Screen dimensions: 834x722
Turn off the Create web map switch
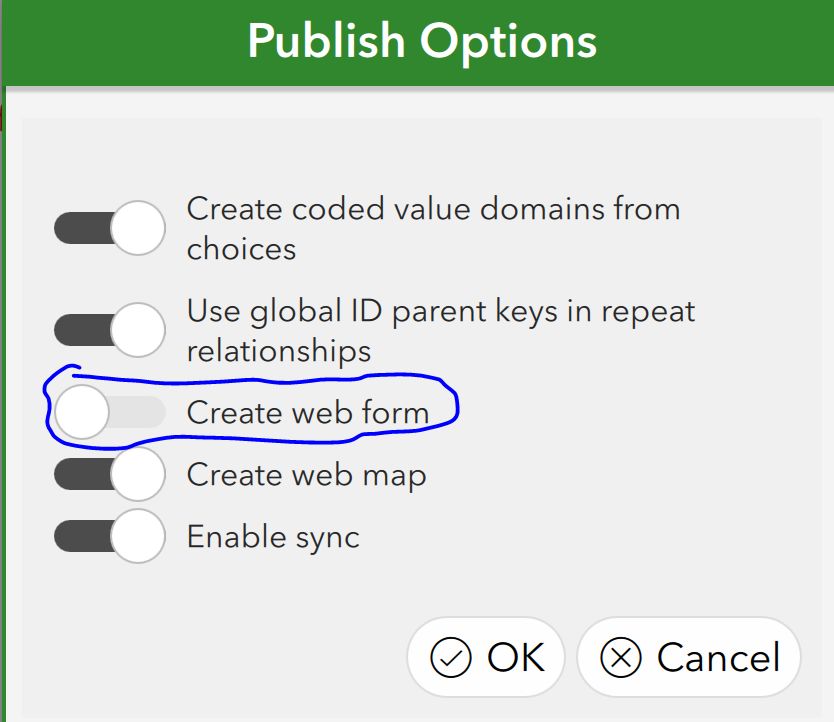tap(110, 474)
